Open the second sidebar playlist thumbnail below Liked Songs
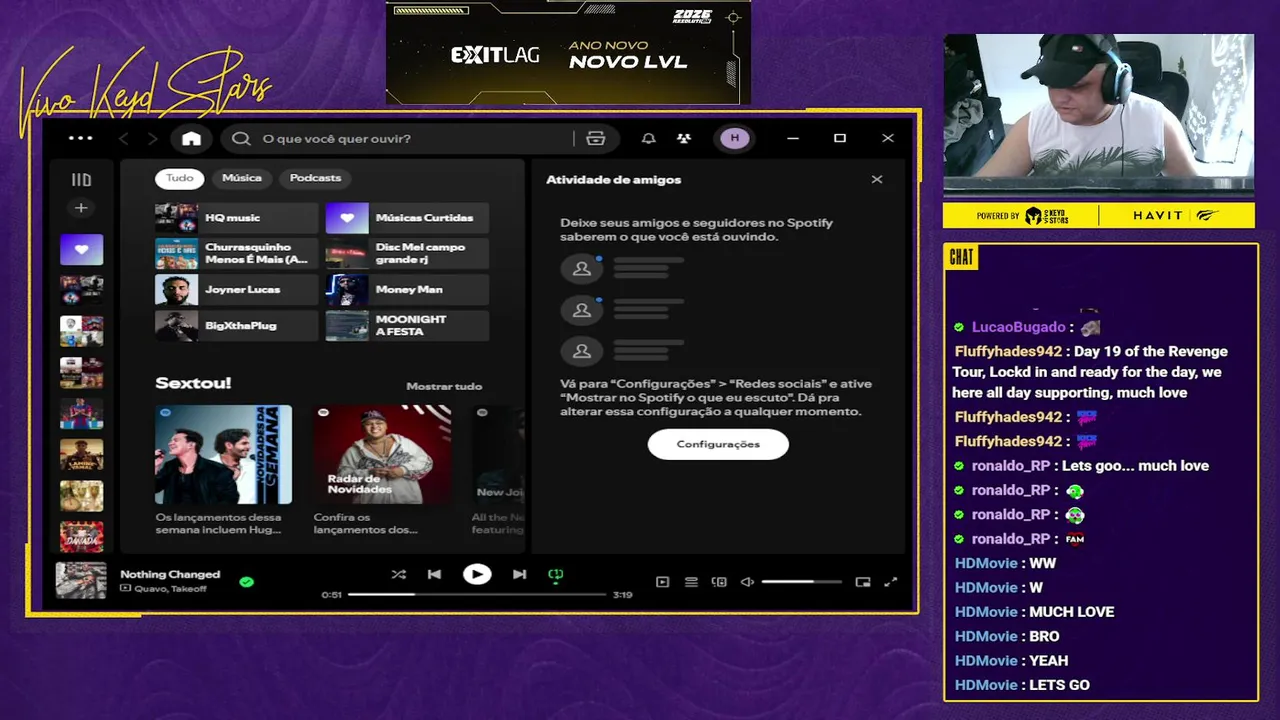 [81, 331]
